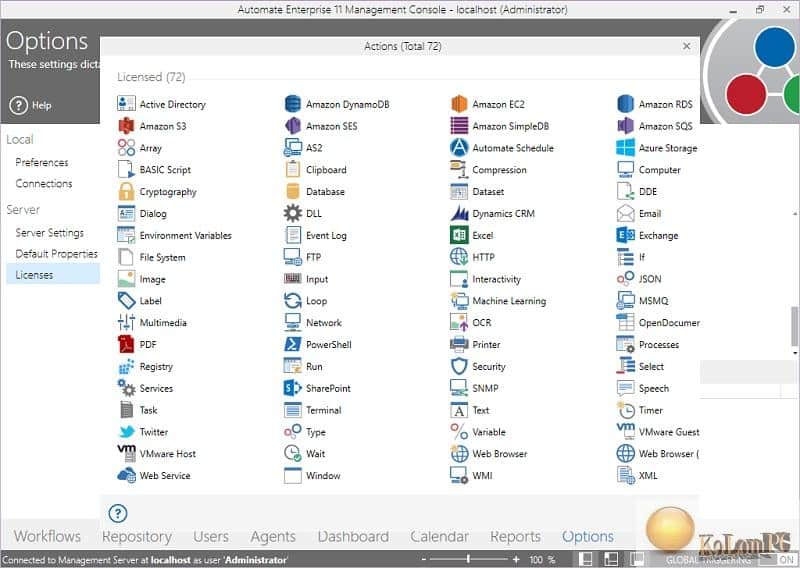Viewport: 800px width, 568px height.
Task: Open the Users tab
Action: coord(211,536)
